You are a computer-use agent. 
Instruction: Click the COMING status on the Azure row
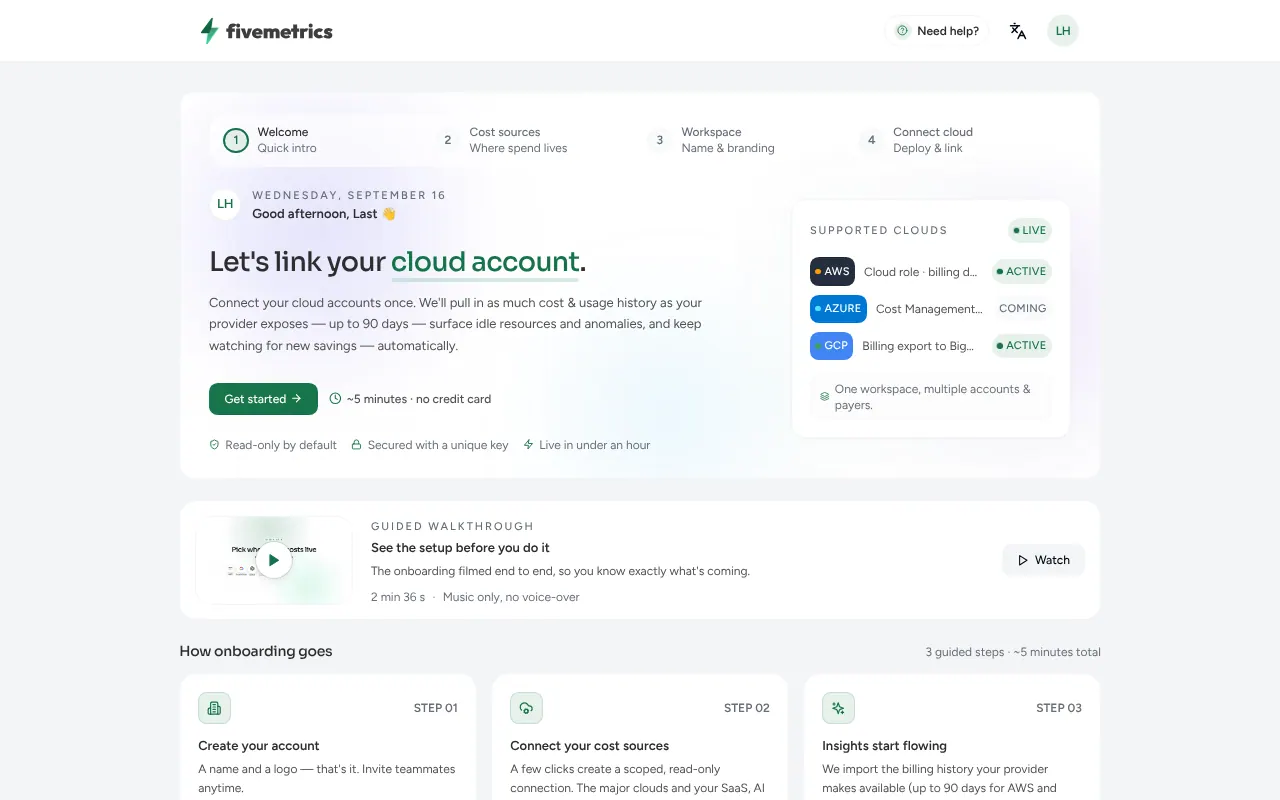click(1022, 308)
